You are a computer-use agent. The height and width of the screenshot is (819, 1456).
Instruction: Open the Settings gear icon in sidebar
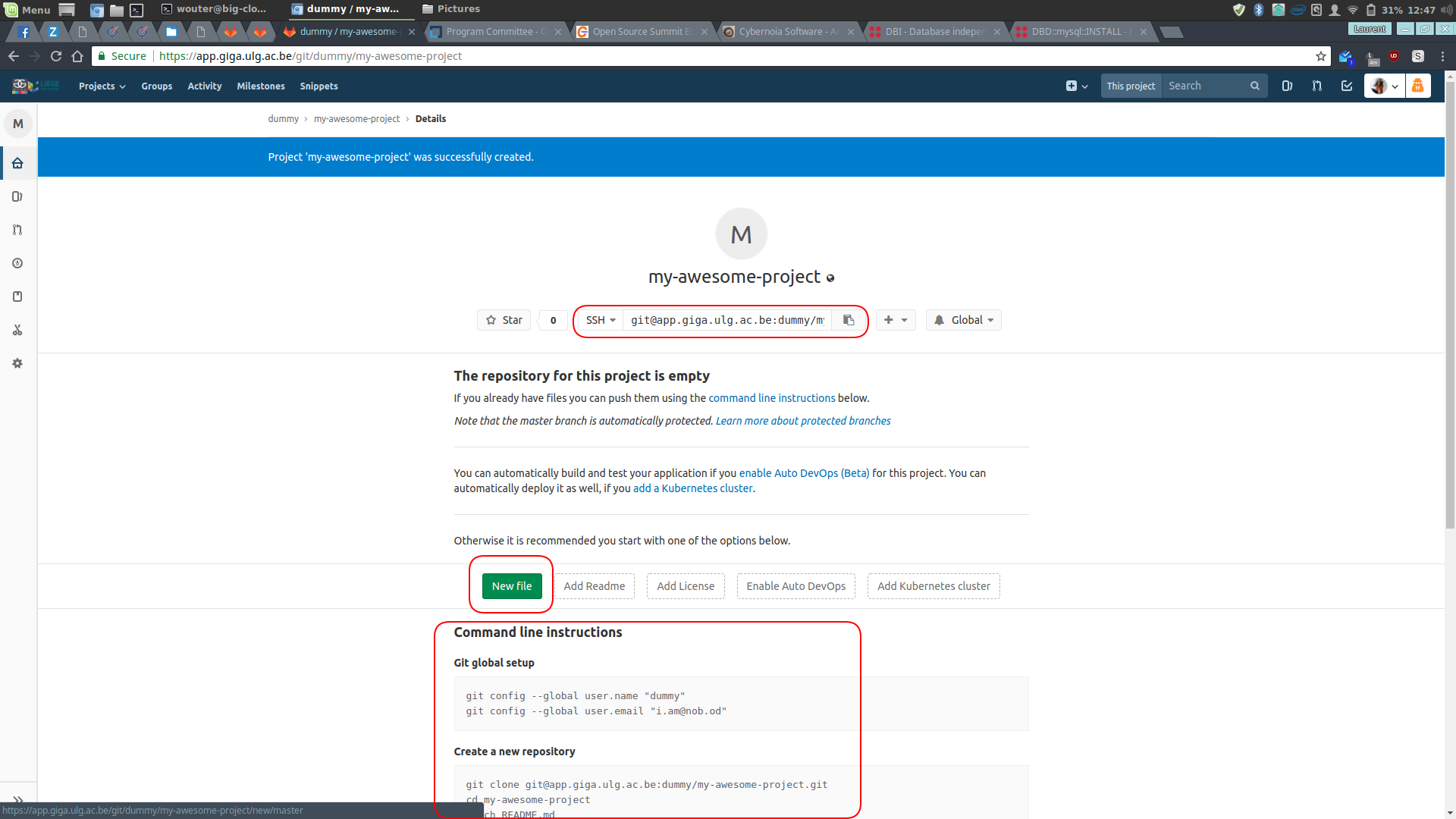[17, 363]
